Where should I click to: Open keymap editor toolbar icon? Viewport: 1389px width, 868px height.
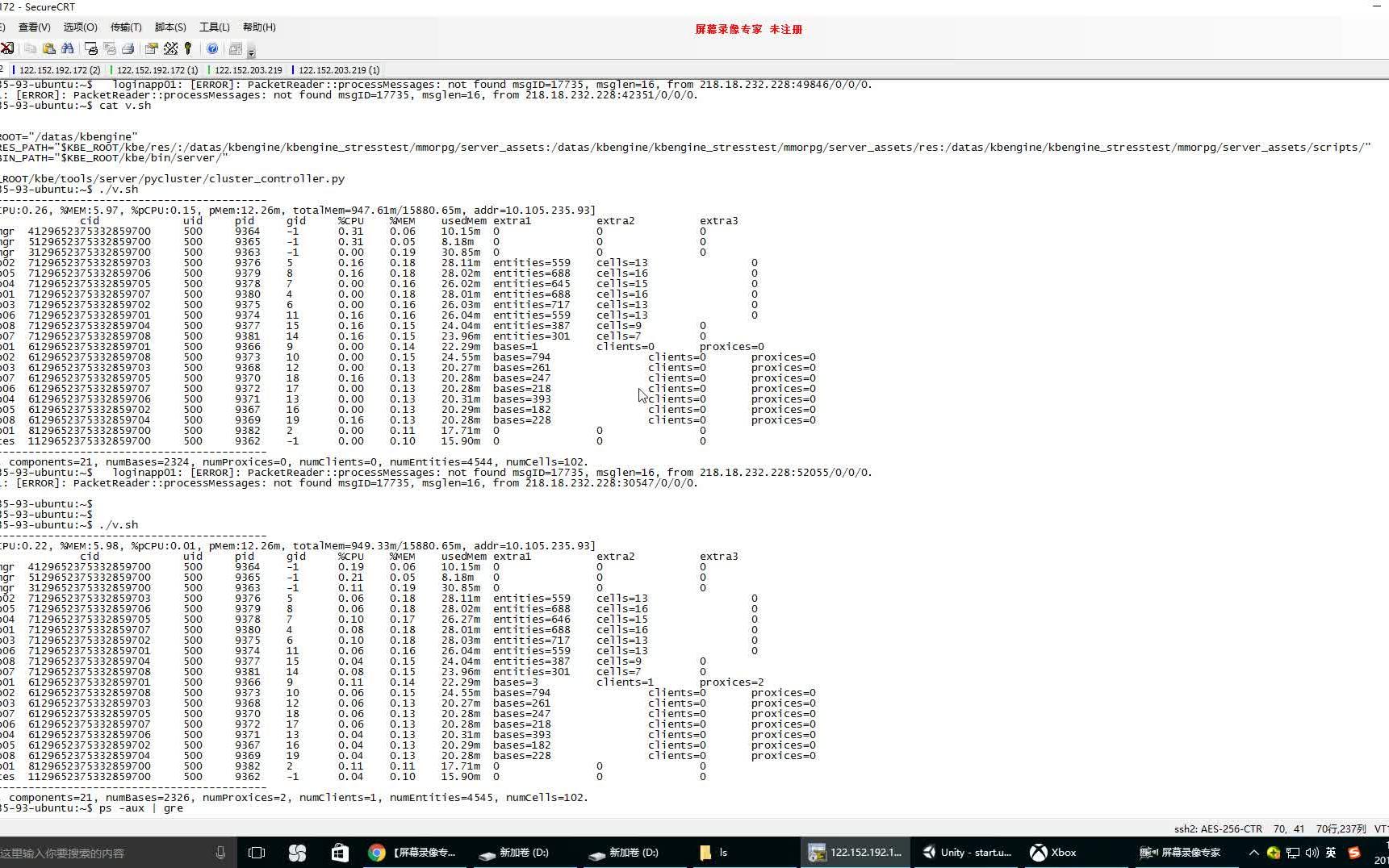pos(170,48)
